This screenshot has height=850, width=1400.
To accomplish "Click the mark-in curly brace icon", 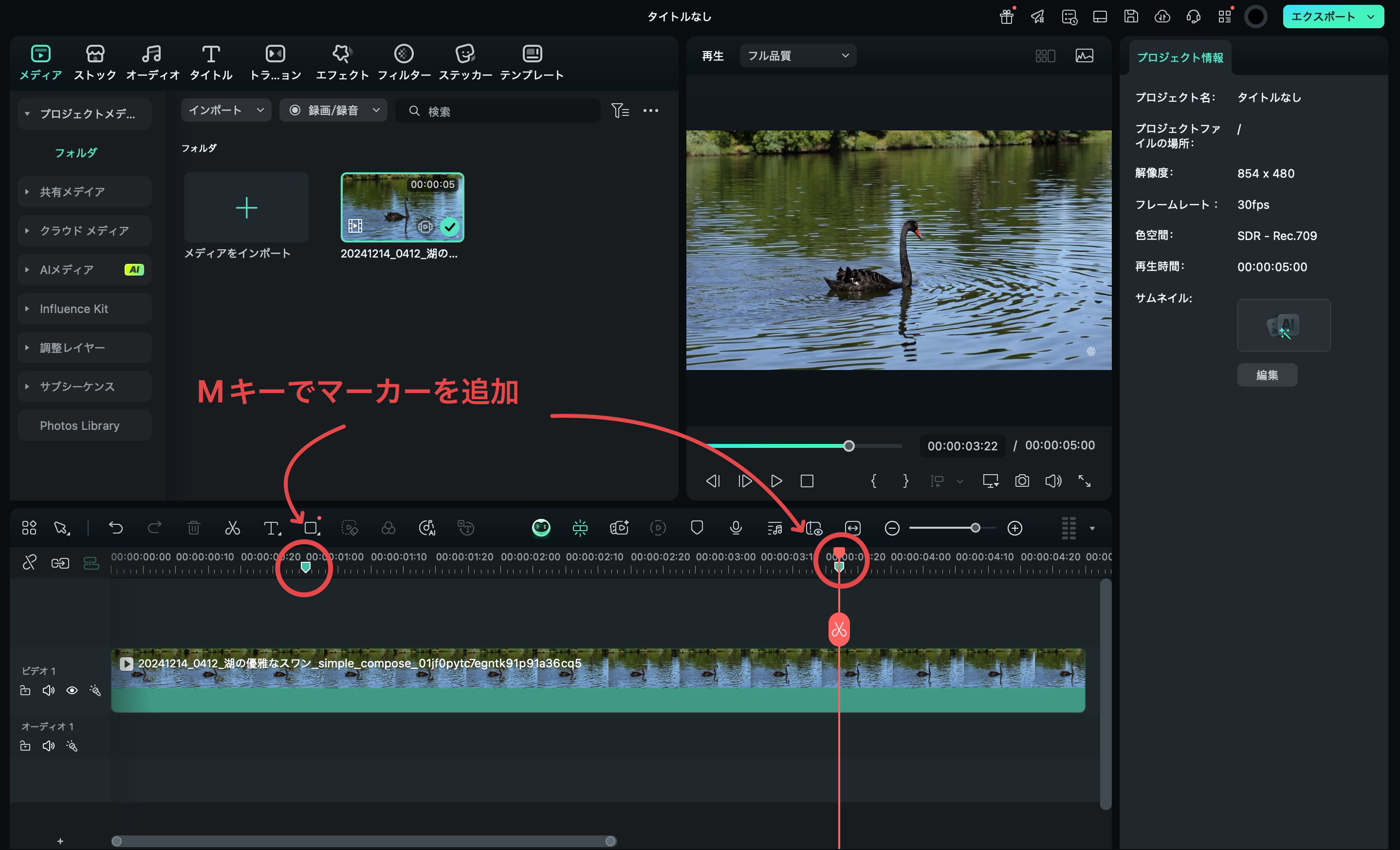I will click(874, 480).
